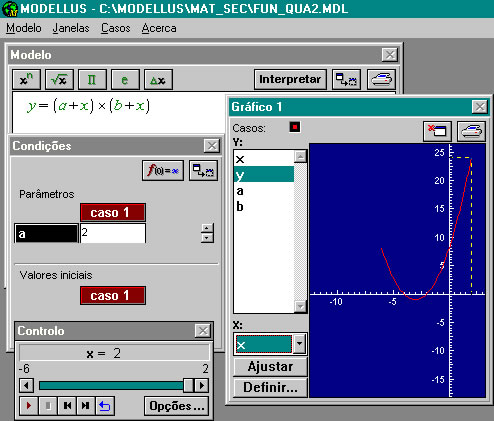This screenshot has height=421, width=494.
Task: Insert square root symbol
Action: pos(59,80)
